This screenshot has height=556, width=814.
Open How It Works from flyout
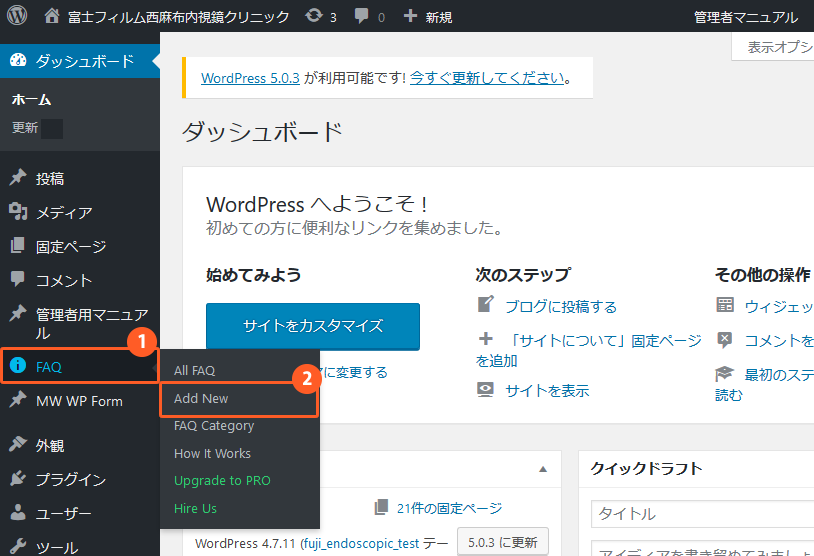click(212, 453)
